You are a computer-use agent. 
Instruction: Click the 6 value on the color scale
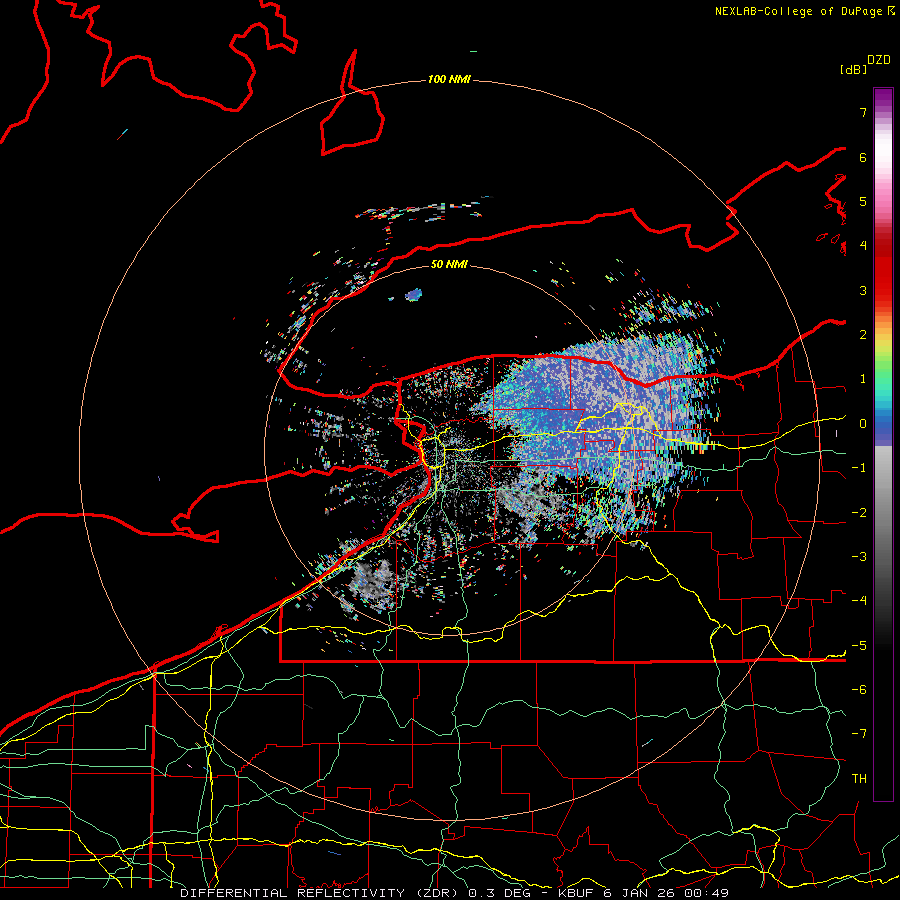(x=862, y=157)
